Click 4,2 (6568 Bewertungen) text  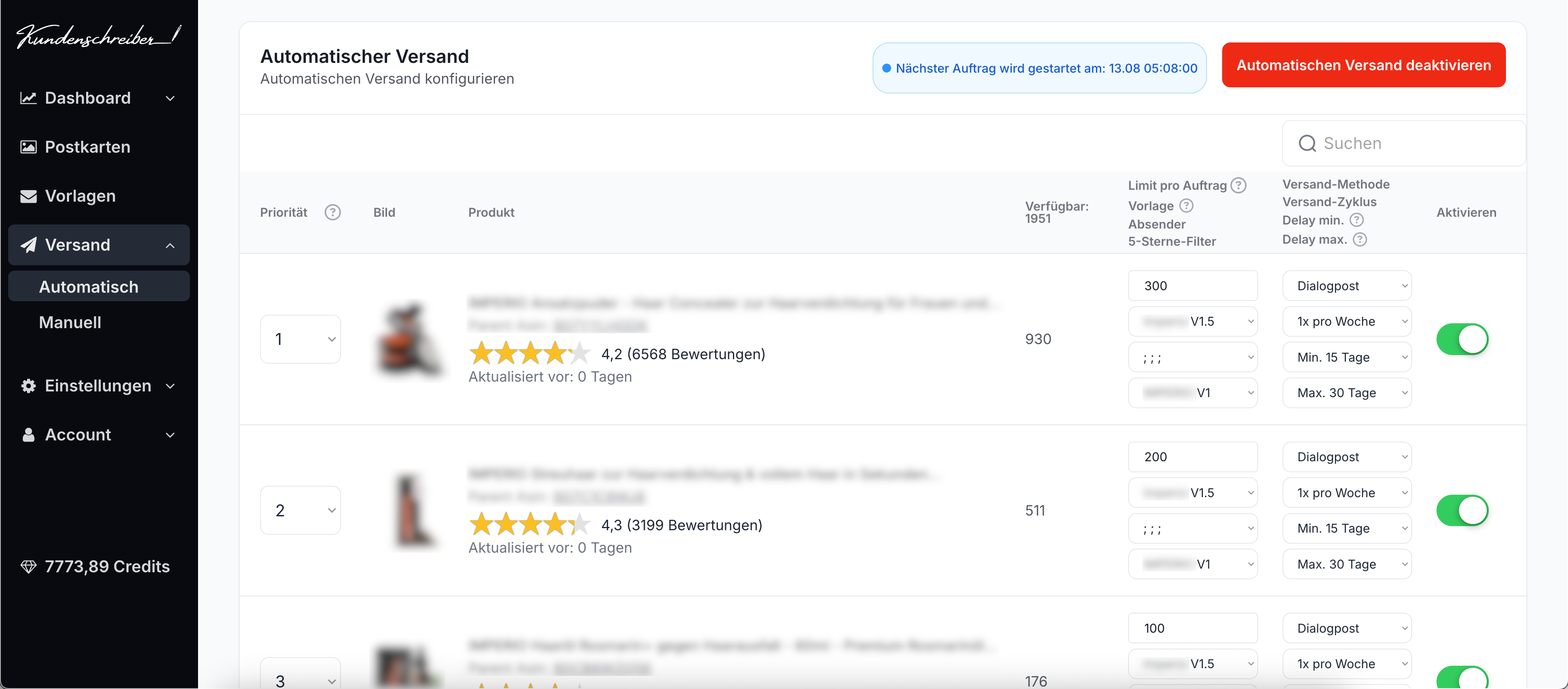(683, 354)
